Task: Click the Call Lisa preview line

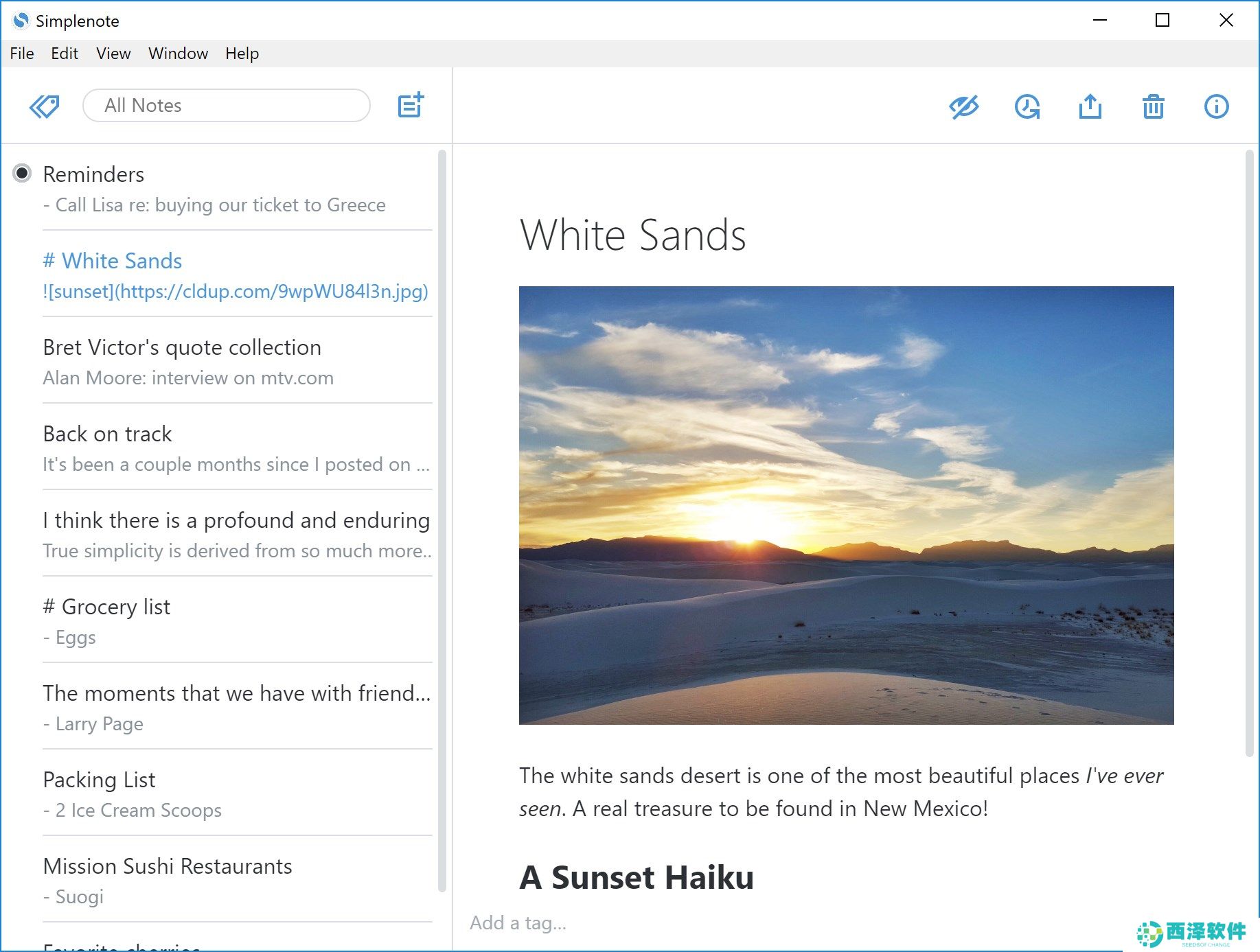Action: click(214, 205)
